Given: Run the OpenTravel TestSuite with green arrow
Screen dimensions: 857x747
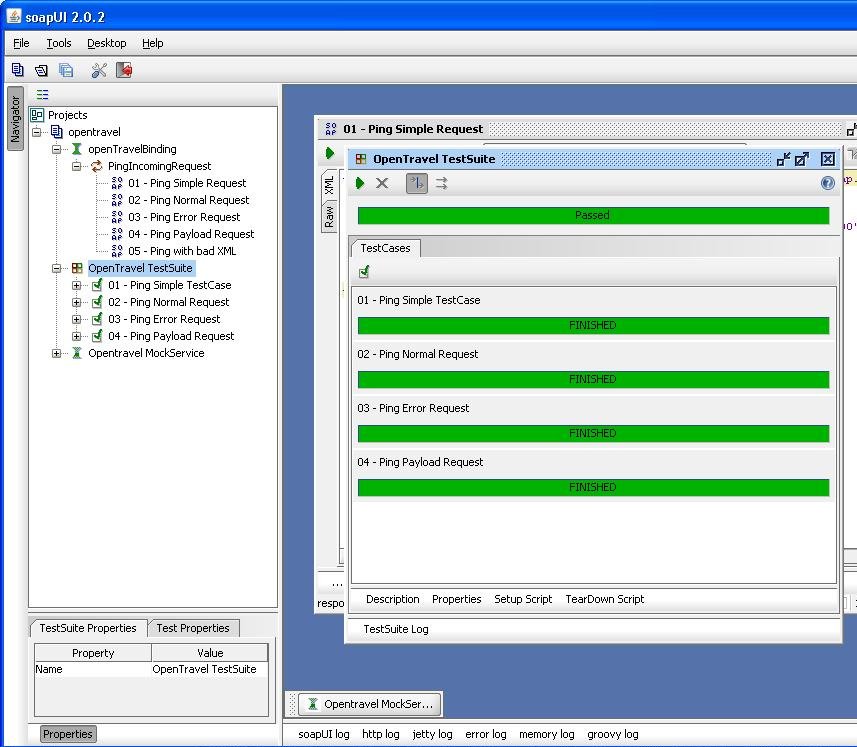Looking at the screenshot, I should point(360,183).
